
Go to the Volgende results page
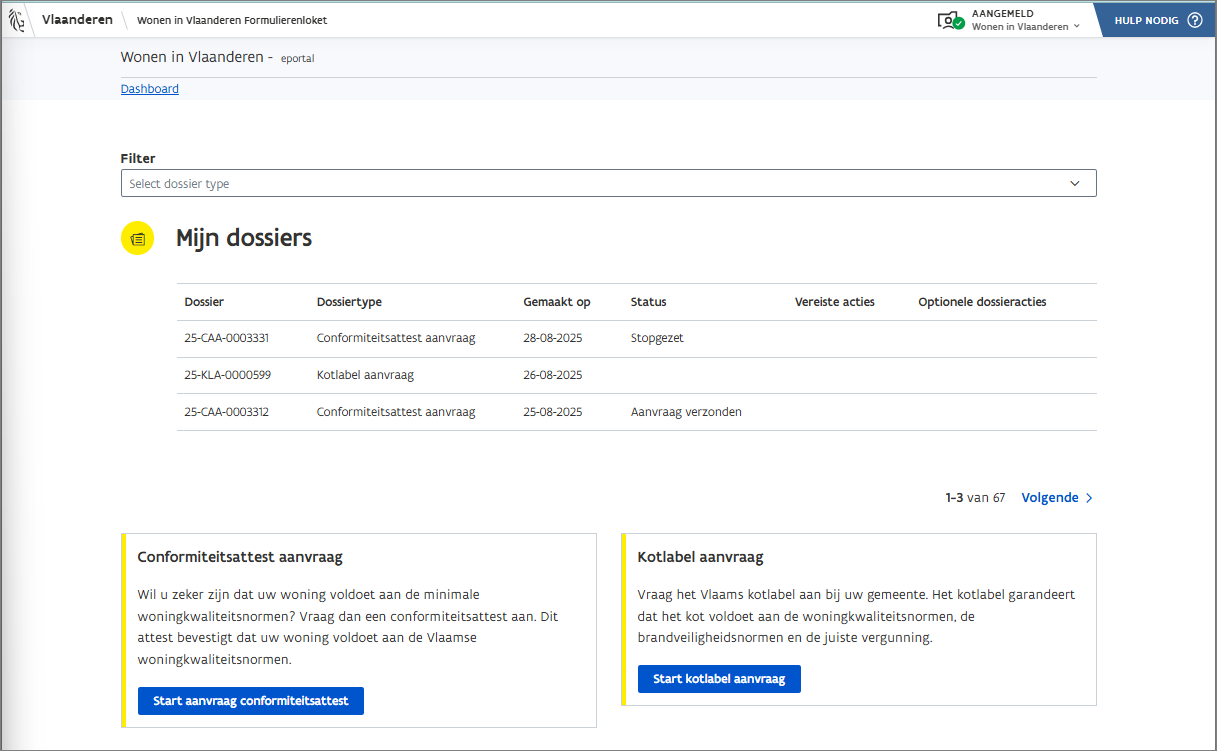(x=1050, y=498)
